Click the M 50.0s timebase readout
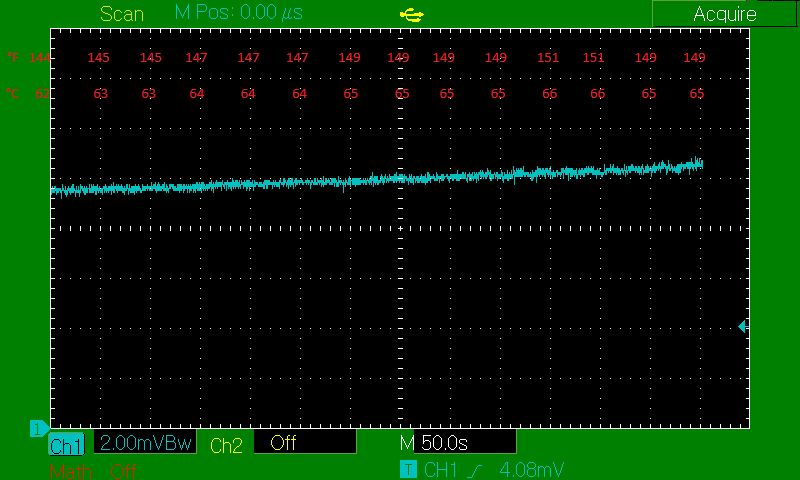 point(458,442)
